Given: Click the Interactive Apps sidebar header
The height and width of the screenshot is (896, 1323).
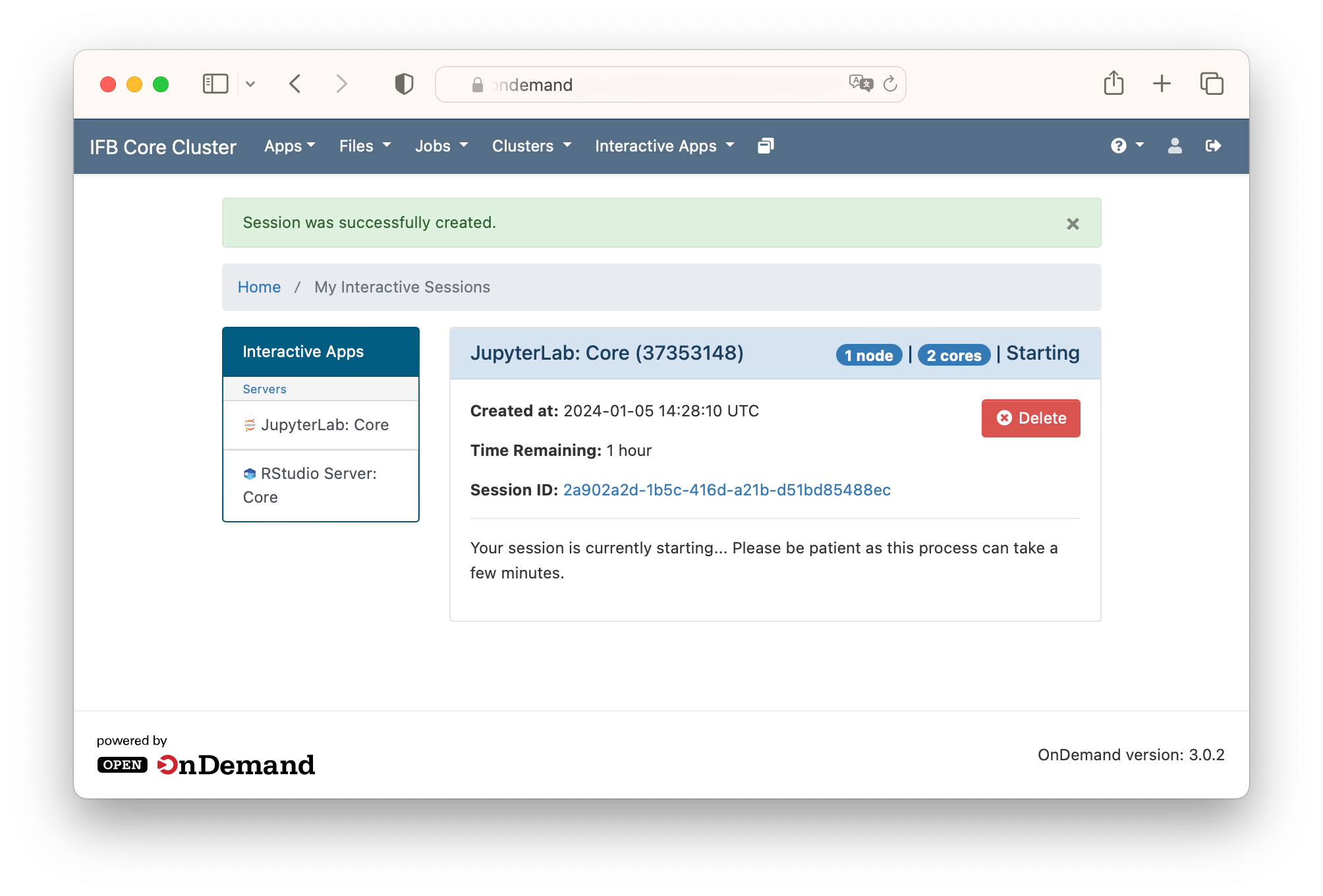Looking at the screenshot, I should 321,352.
